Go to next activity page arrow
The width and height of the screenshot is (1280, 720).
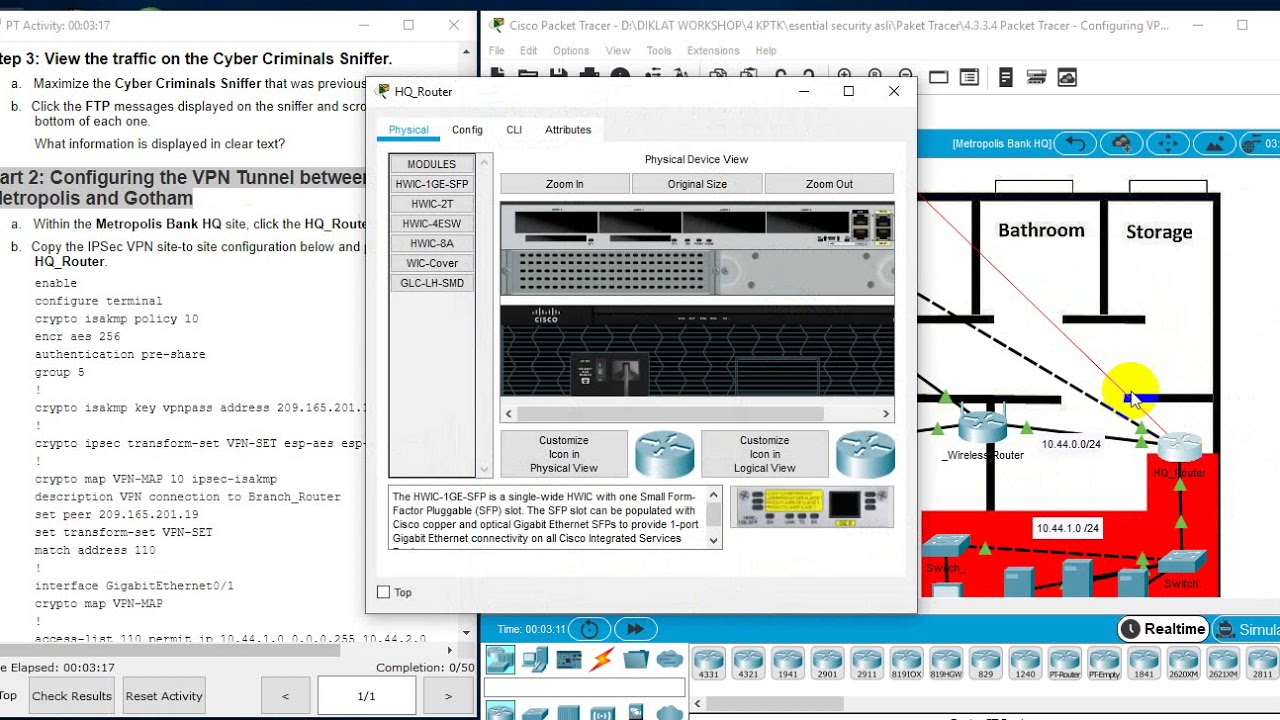[448, 696]
